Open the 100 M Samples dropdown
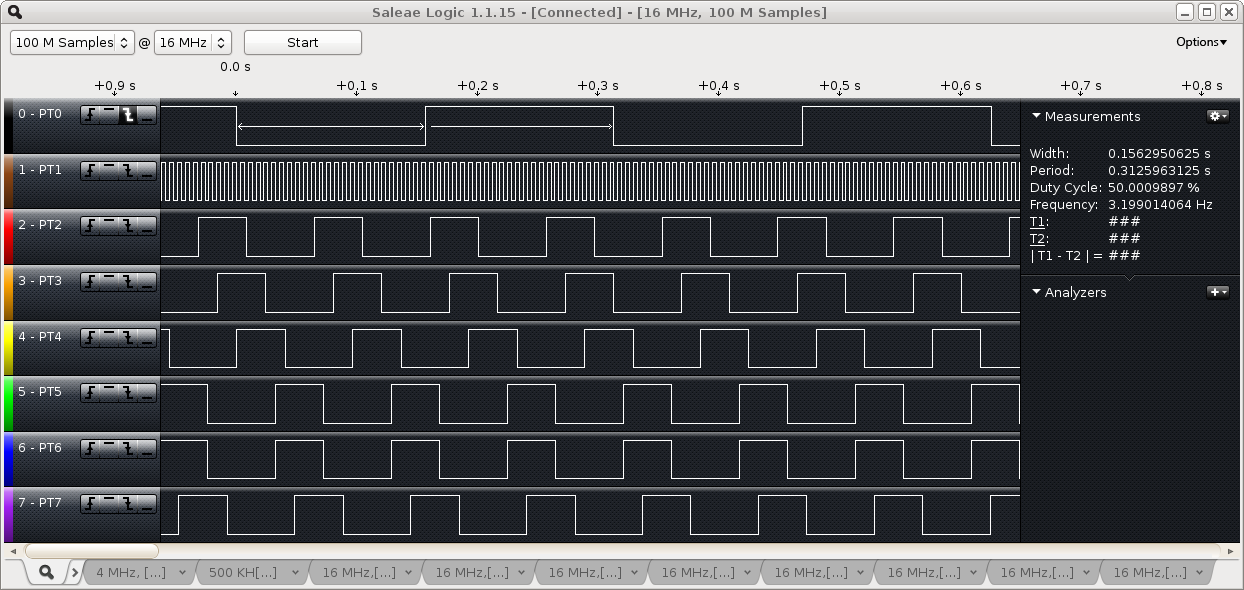This screenshot has height=590, width=1244. (72, 43)
